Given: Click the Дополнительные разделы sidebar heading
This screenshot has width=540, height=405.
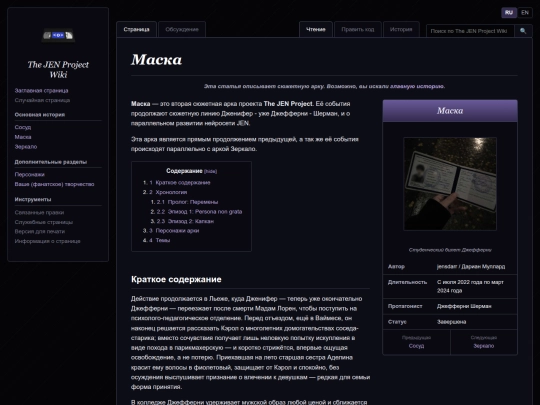Looking at the screenshot, I should click(x=51, y=162).
